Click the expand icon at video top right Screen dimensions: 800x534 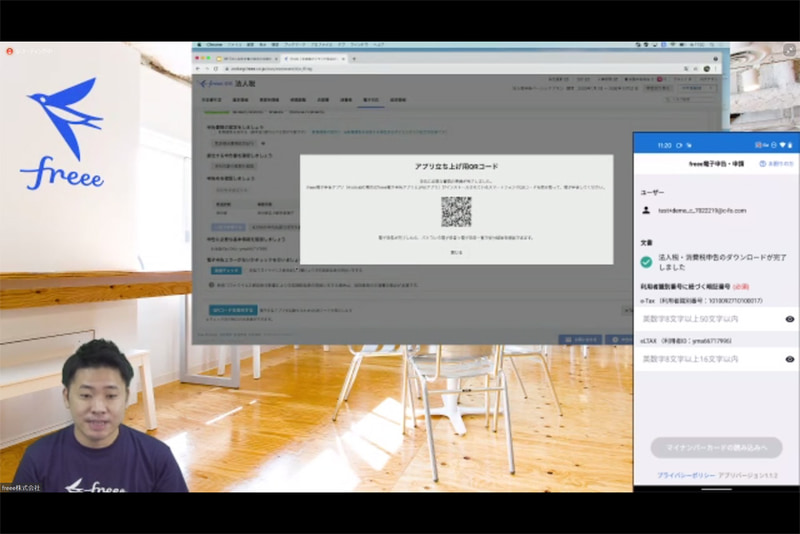(x=789, y=49)
